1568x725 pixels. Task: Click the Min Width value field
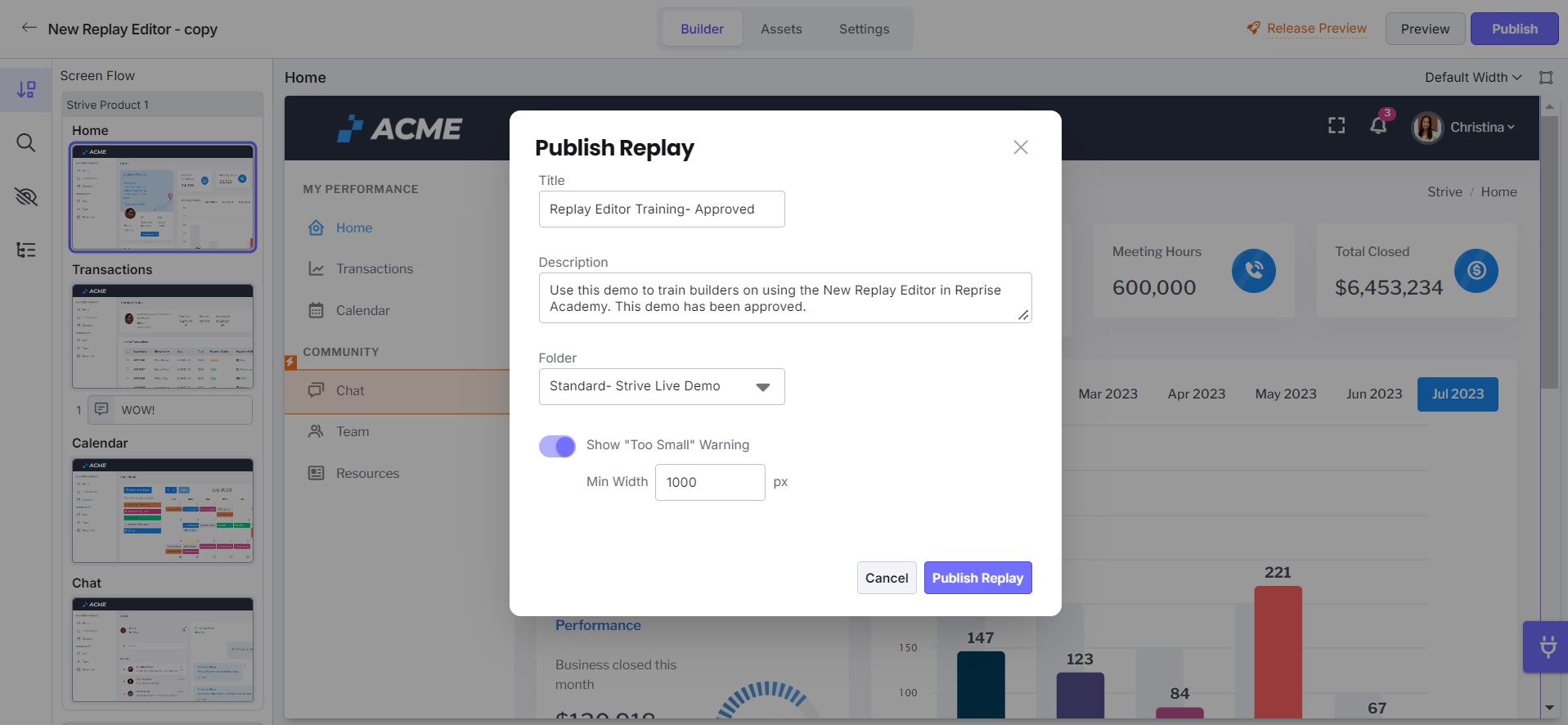tap(710, 482)
